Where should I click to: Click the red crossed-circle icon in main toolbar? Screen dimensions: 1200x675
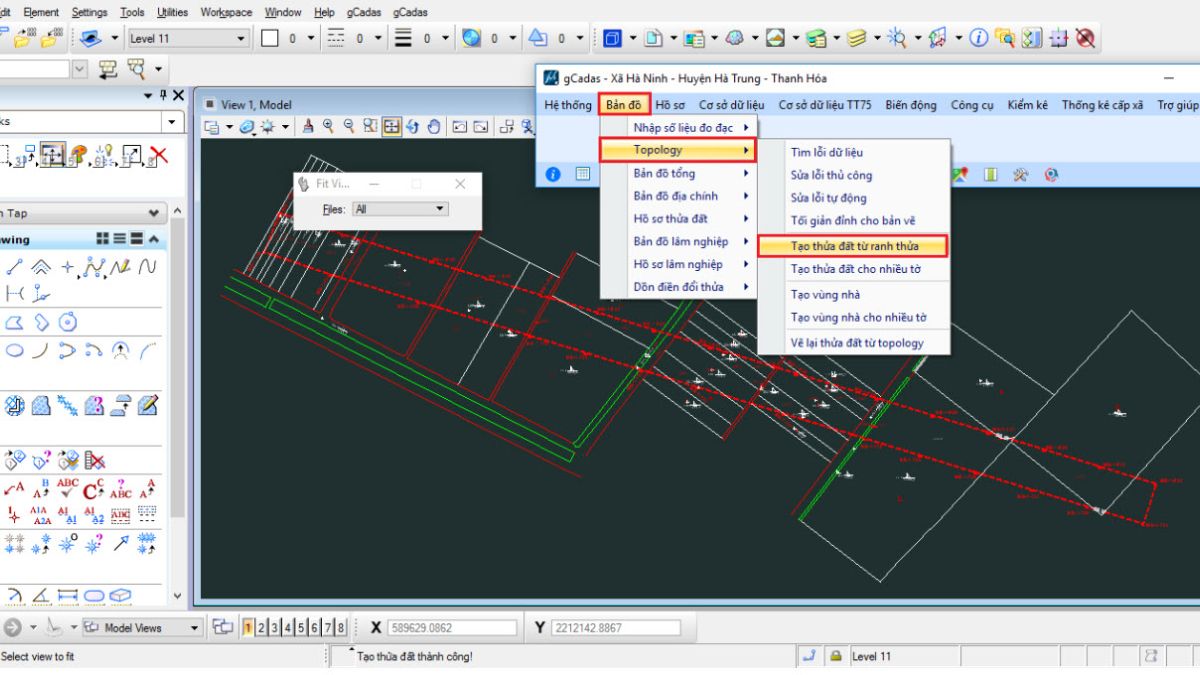pos(1085,38)
